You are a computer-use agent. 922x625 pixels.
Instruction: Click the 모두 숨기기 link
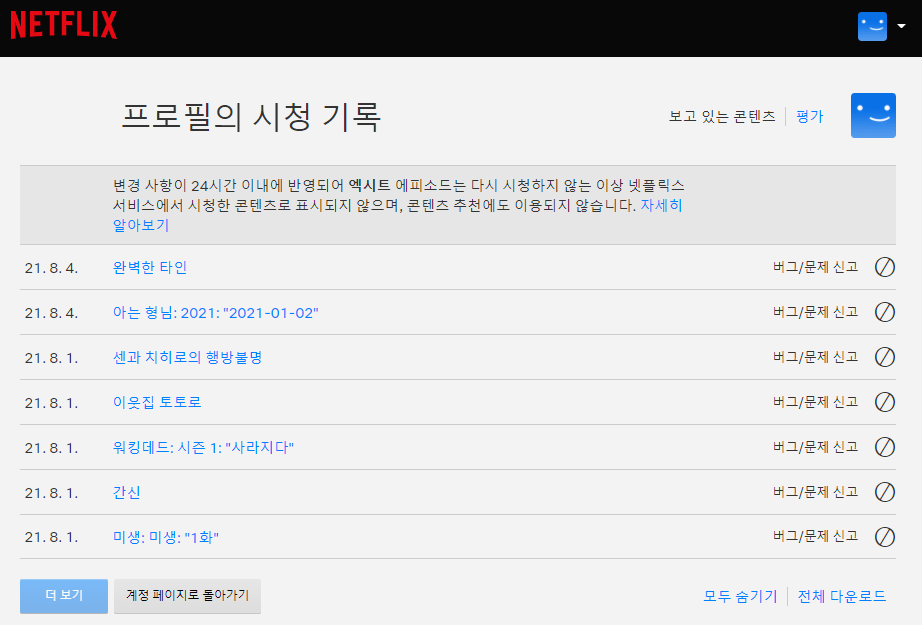click(740, 596)
